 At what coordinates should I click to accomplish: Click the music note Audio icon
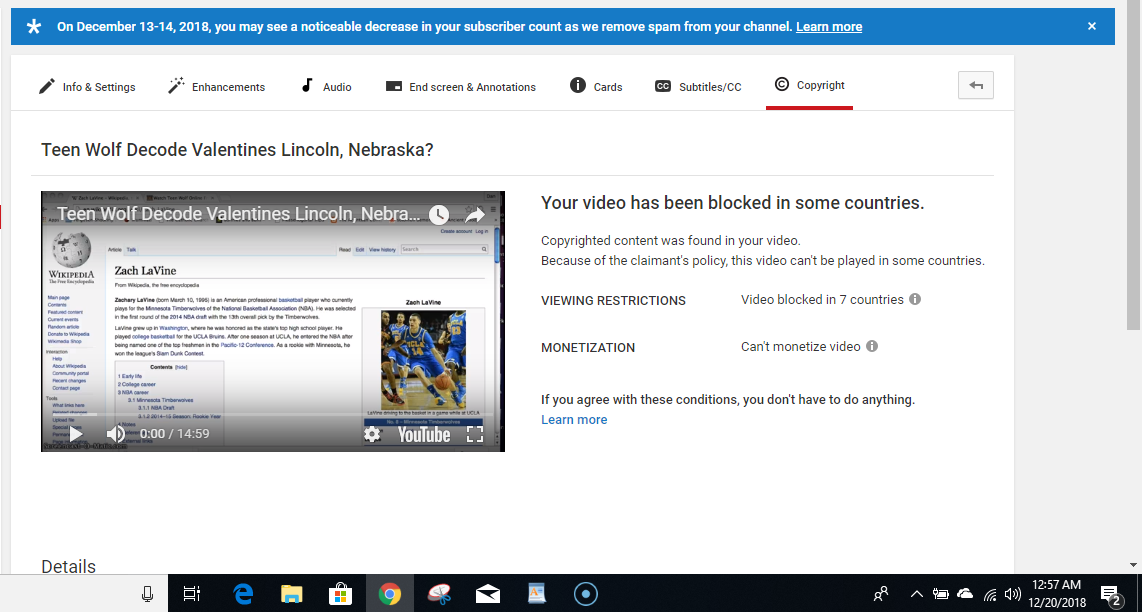307,86
